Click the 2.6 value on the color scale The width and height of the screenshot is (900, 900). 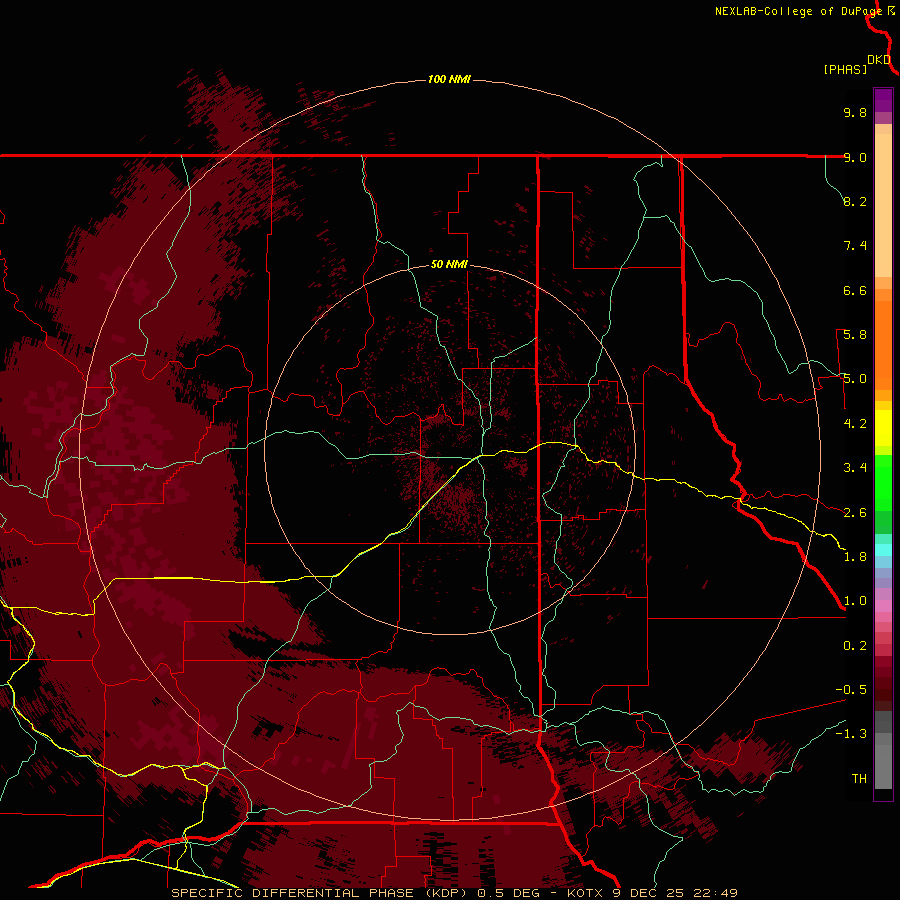pyautogui.click(x=855, y=513)
